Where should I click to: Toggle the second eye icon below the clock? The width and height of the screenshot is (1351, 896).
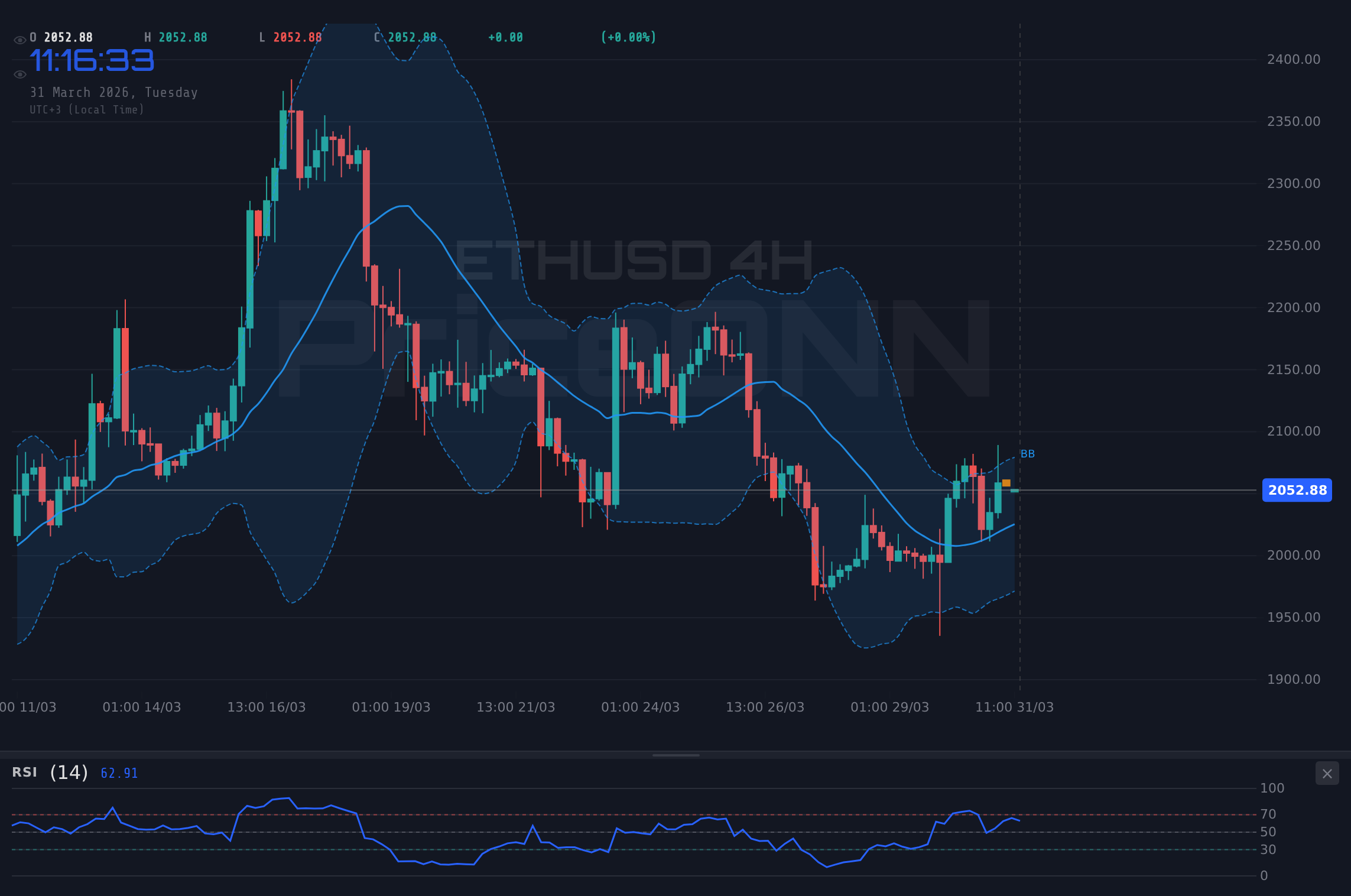(20, 74)
